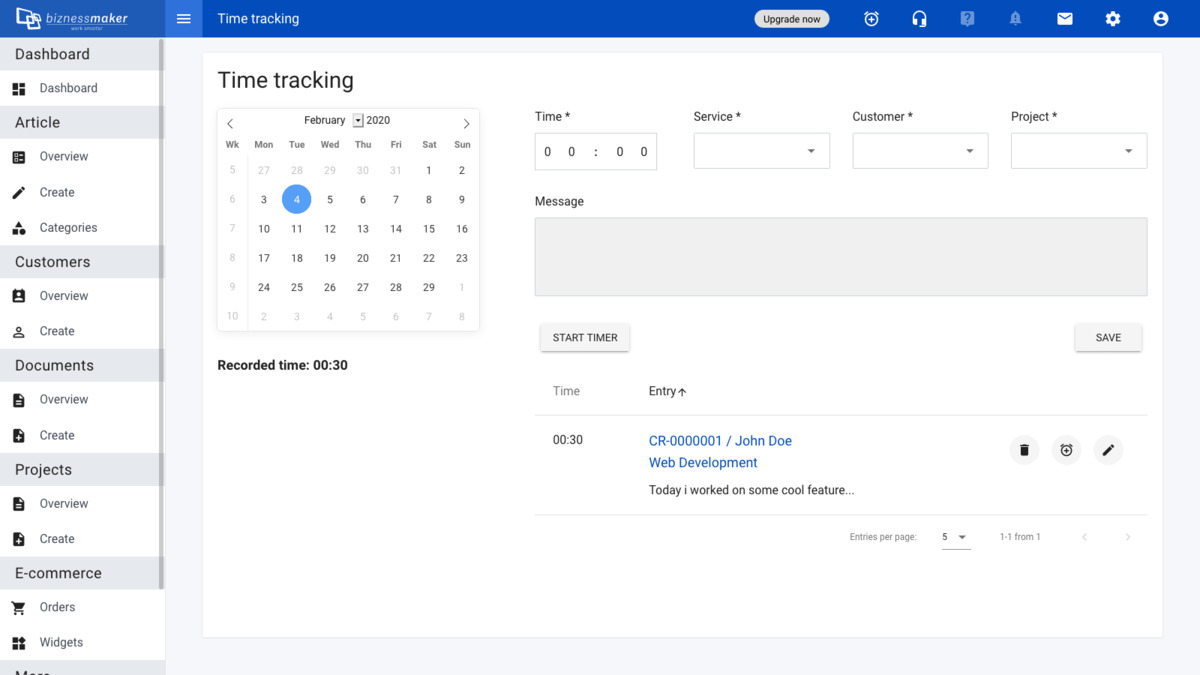
Task: Open the mail envelope icon
Action: pyautogui.click(x=1064, y=19)
